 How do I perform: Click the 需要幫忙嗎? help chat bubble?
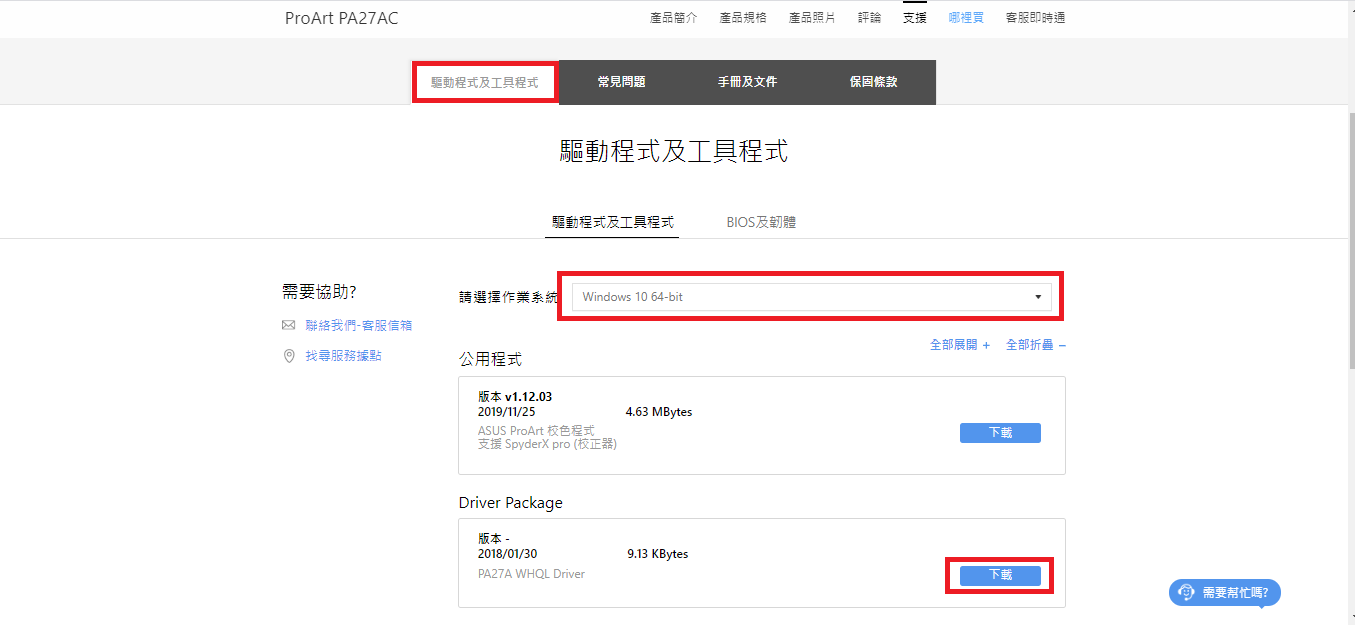pos(1225,592)
